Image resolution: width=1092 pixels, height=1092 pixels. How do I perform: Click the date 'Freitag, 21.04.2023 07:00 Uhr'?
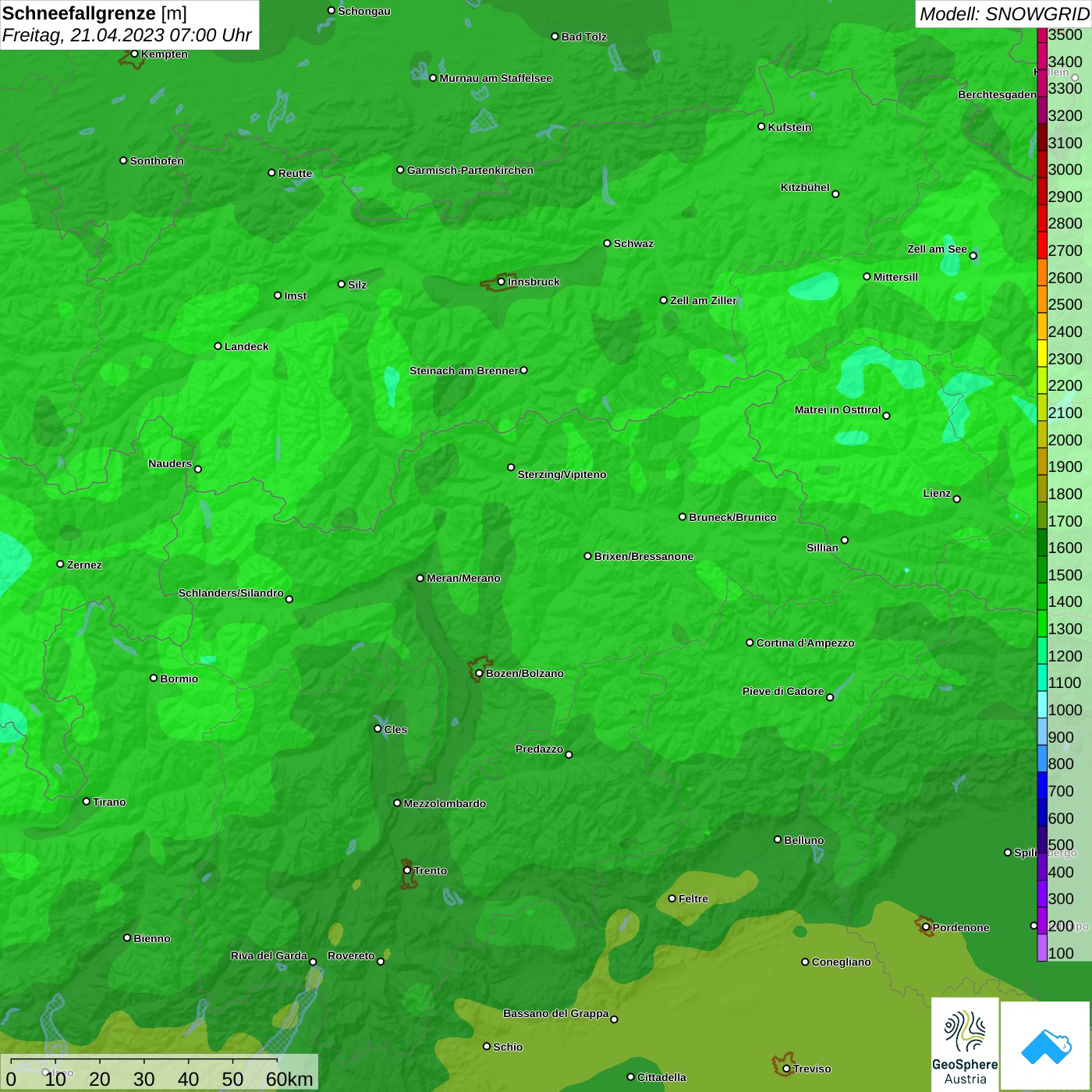click(x=126, y=36)
